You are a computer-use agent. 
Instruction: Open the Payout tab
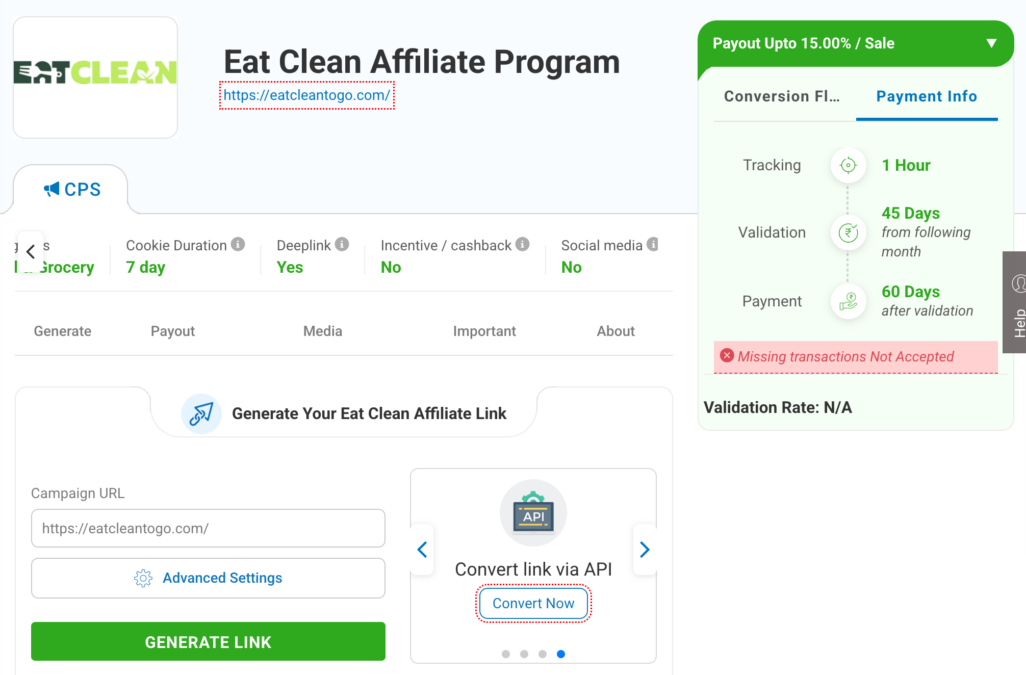click(x=173, y=331)
